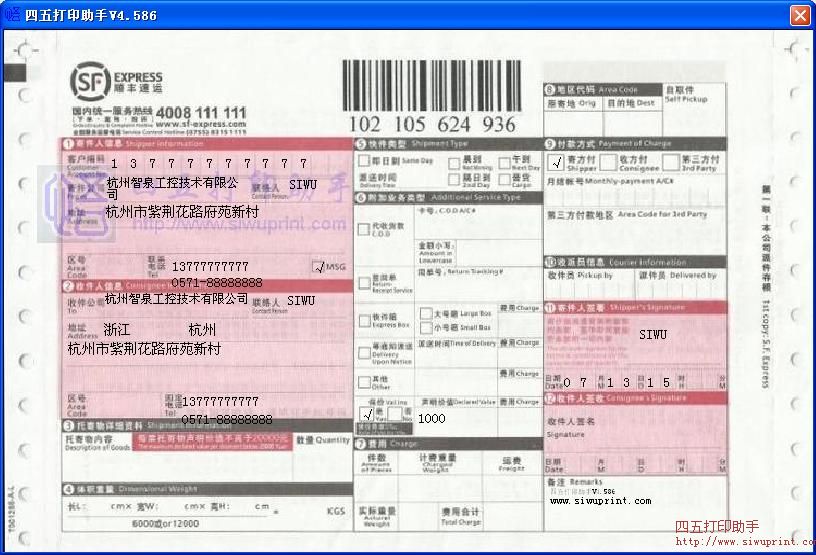This screenshot has height=555, width=816.
Task: Tick the 即日到 Same Day checkbox
Action: pos(364,161)
